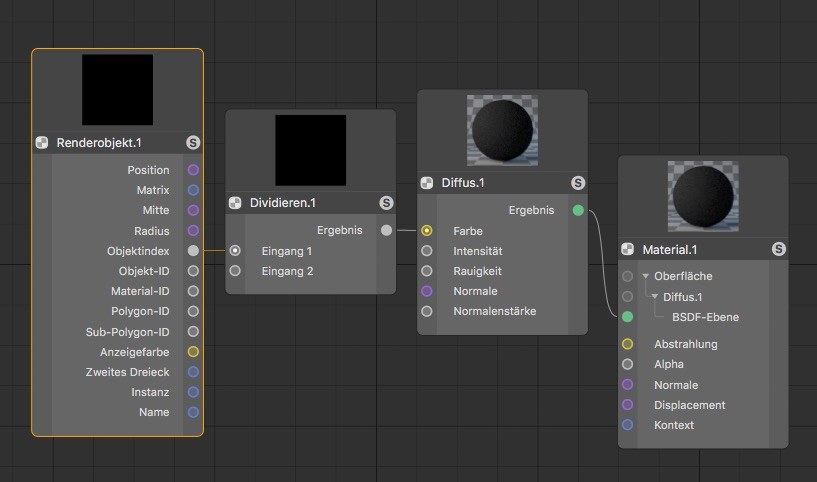The width and height of the screenshot is (817, 482).
Task: Click the Objektindex label
Action: pyautogui.click(x=138, y=251)
